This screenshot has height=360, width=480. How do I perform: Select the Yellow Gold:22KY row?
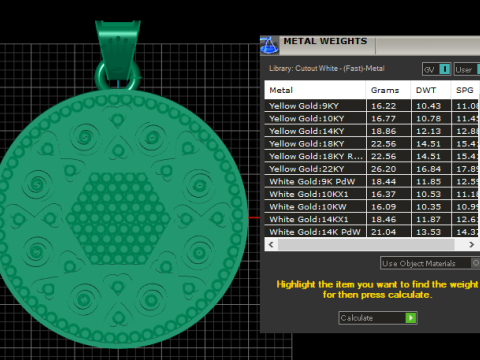pyautogui.click(x=372, y=169)
